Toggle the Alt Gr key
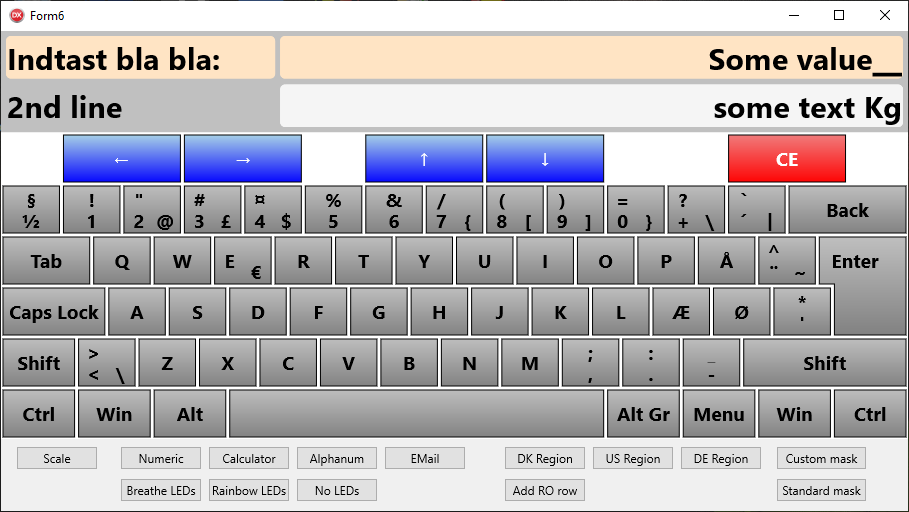 tap(643, 414)
